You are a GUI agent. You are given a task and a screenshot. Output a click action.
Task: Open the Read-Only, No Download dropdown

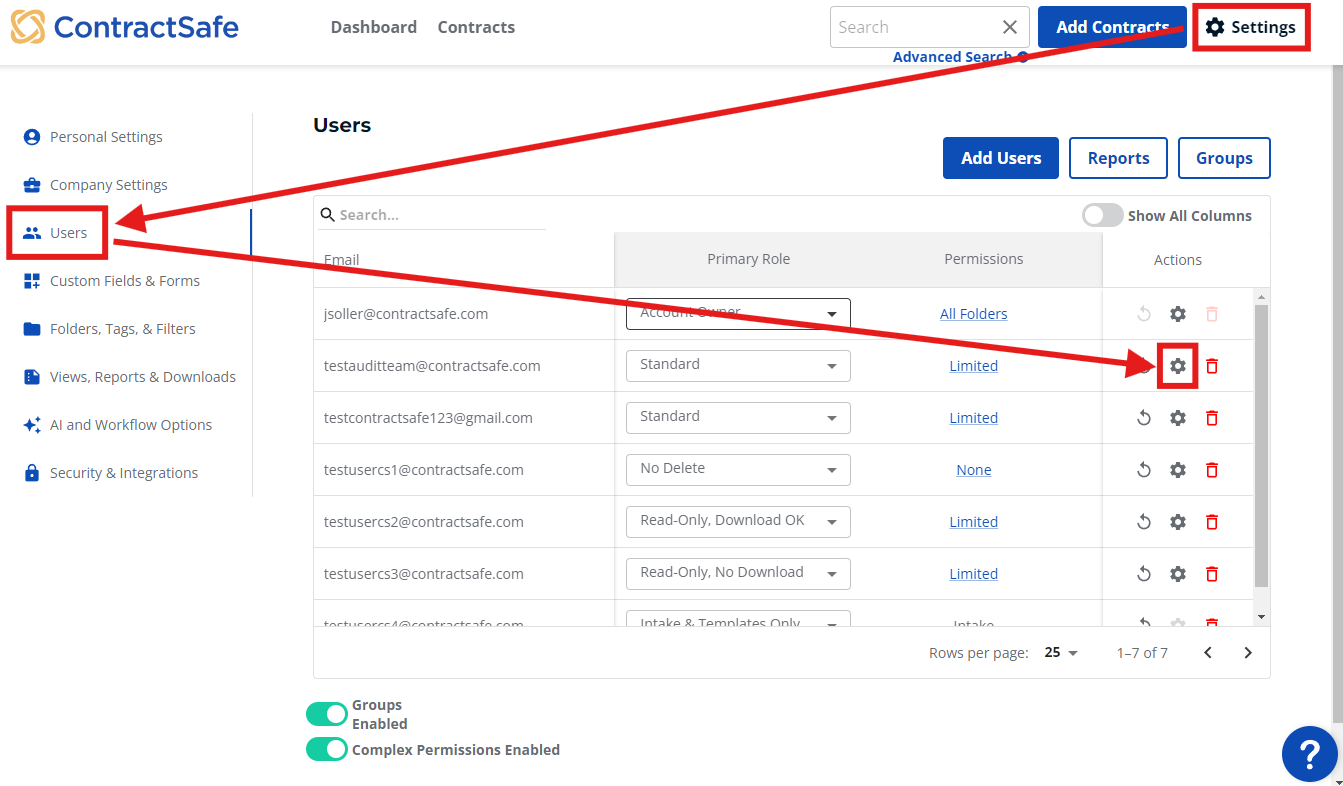tap(738, 574)
